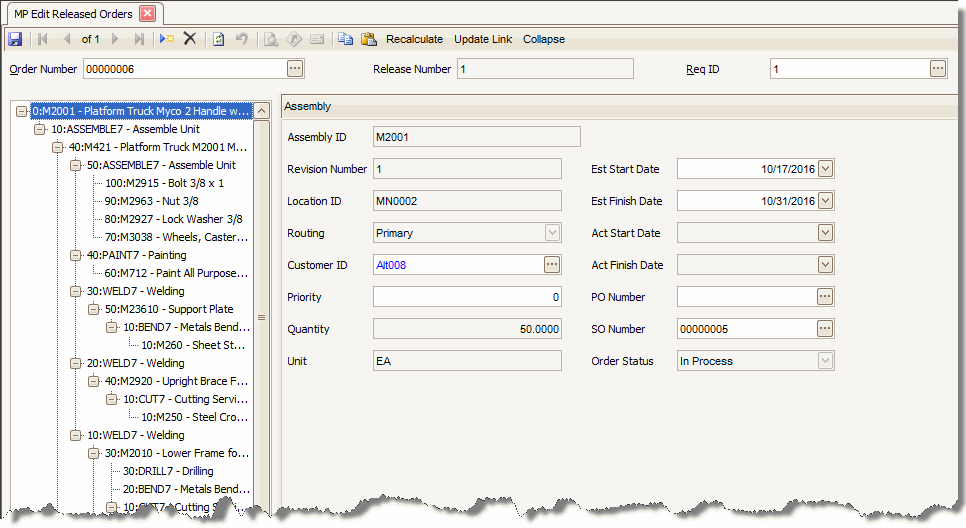Click Update Link in the toolbar
The height and width of the screenshot is (528, 966).
tap(483, 39)
